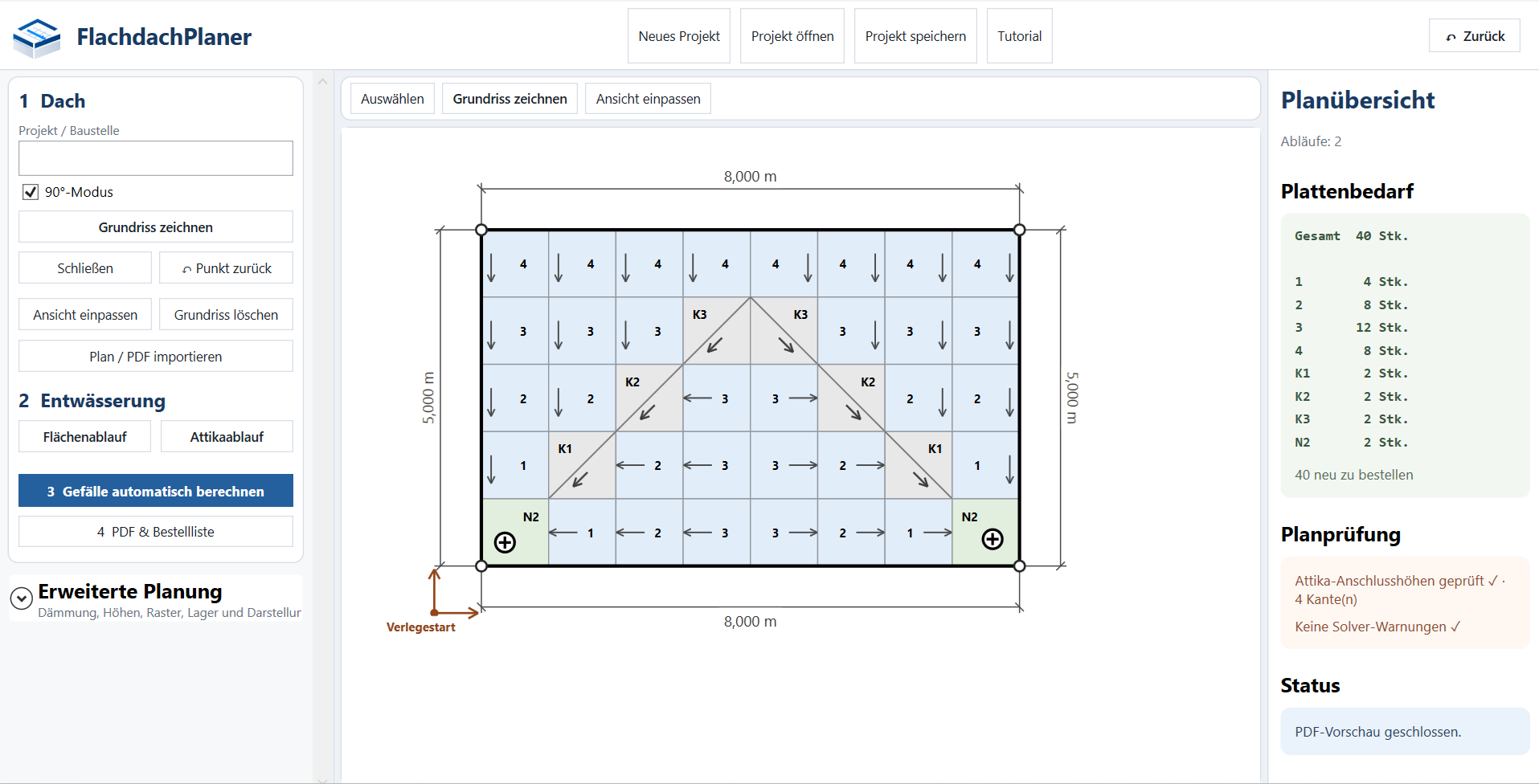The image size is (1539, 784).
Task: Open Plan / PDF importieren
Action: [156, 357]
